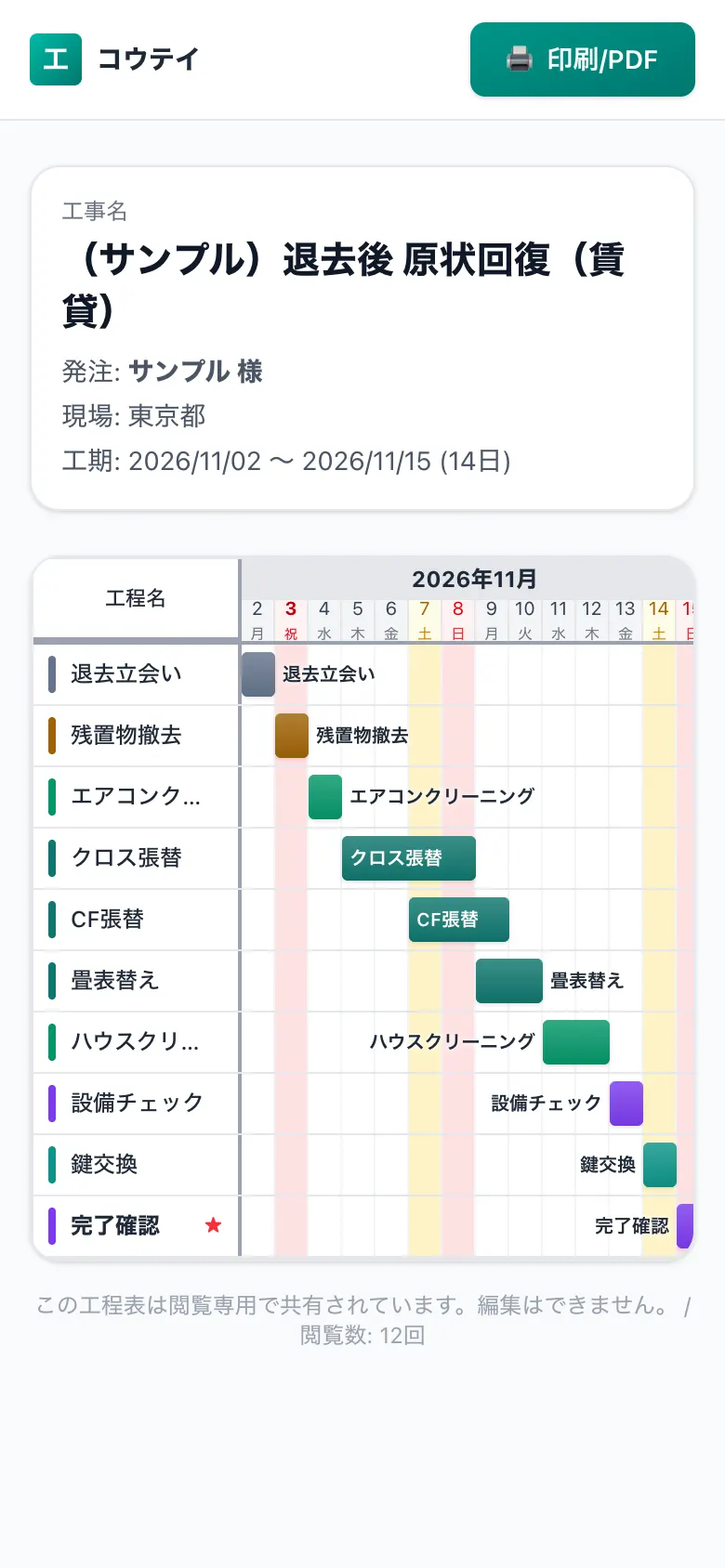725x1568 pixels.
Task: Click the day 5 (木) date header
Action: [x=358, y=620]
